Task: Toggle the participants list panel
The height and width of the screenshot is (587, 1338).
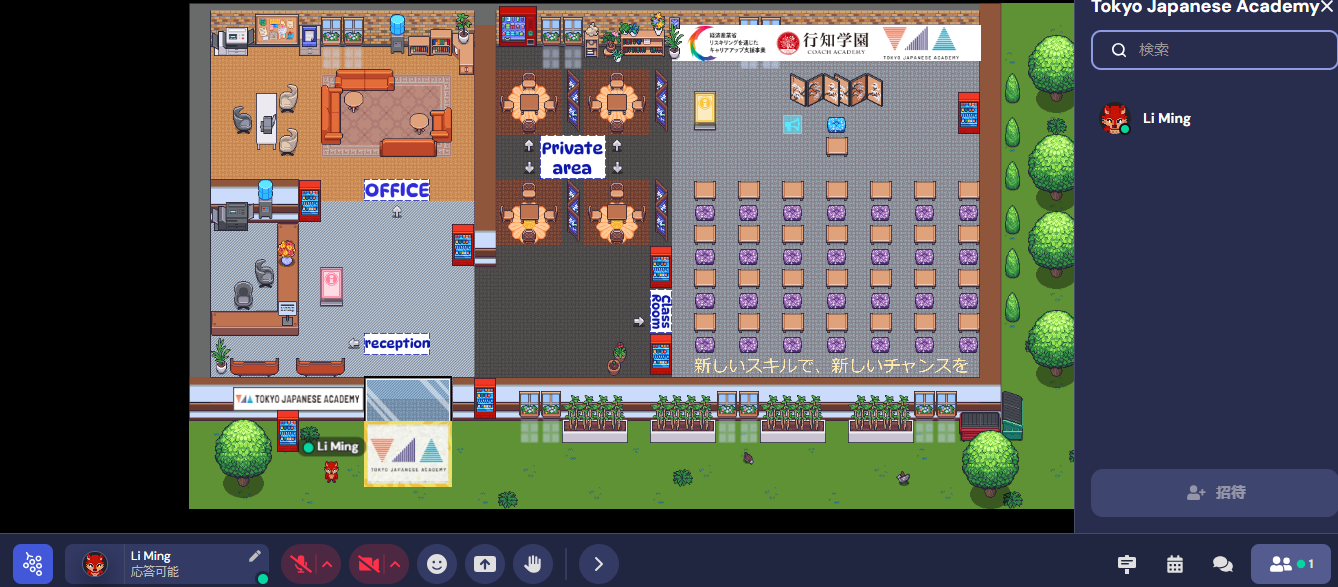Action: (1290, 564)
